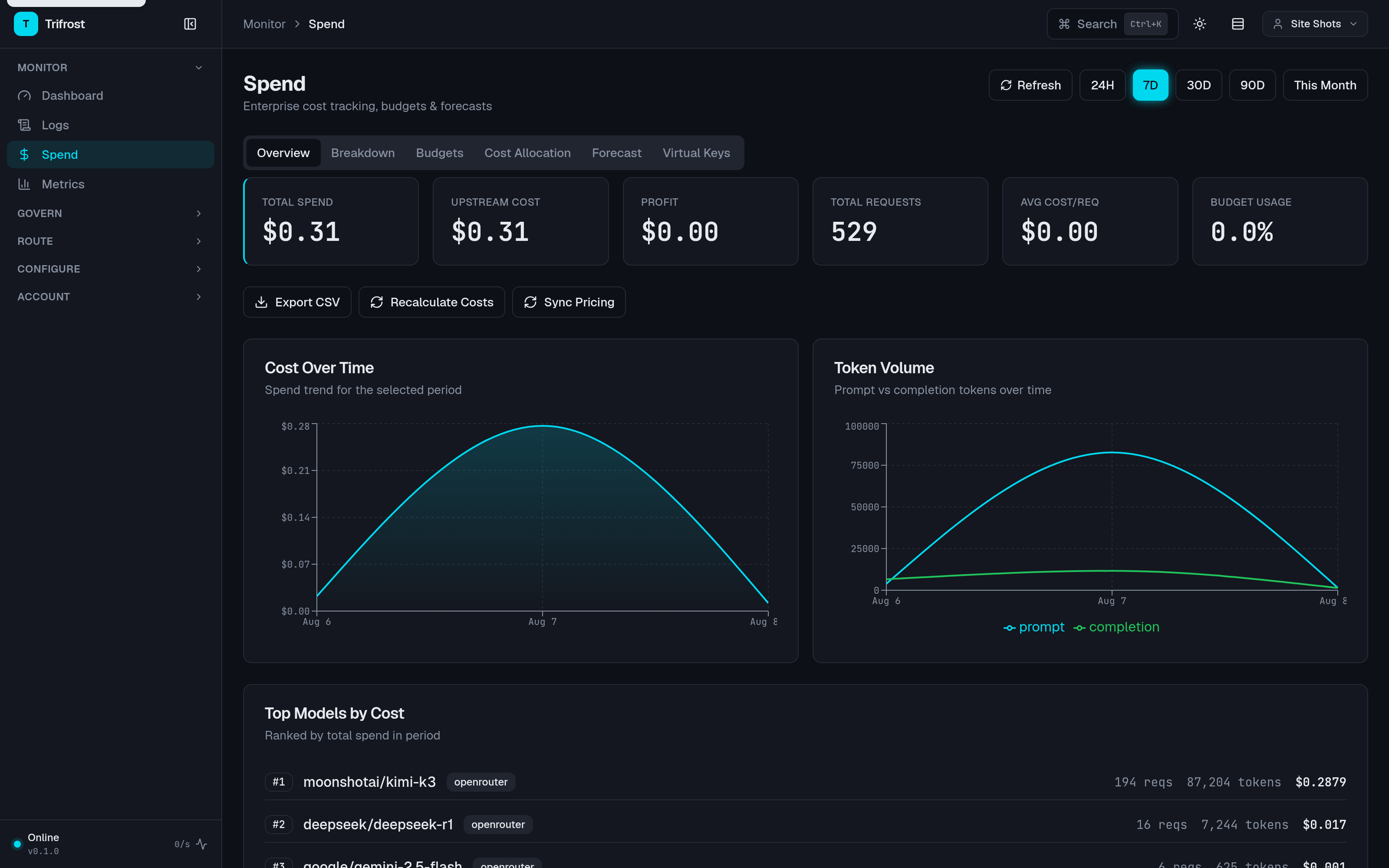Click the Total Requests card

[x=900, y=221]
